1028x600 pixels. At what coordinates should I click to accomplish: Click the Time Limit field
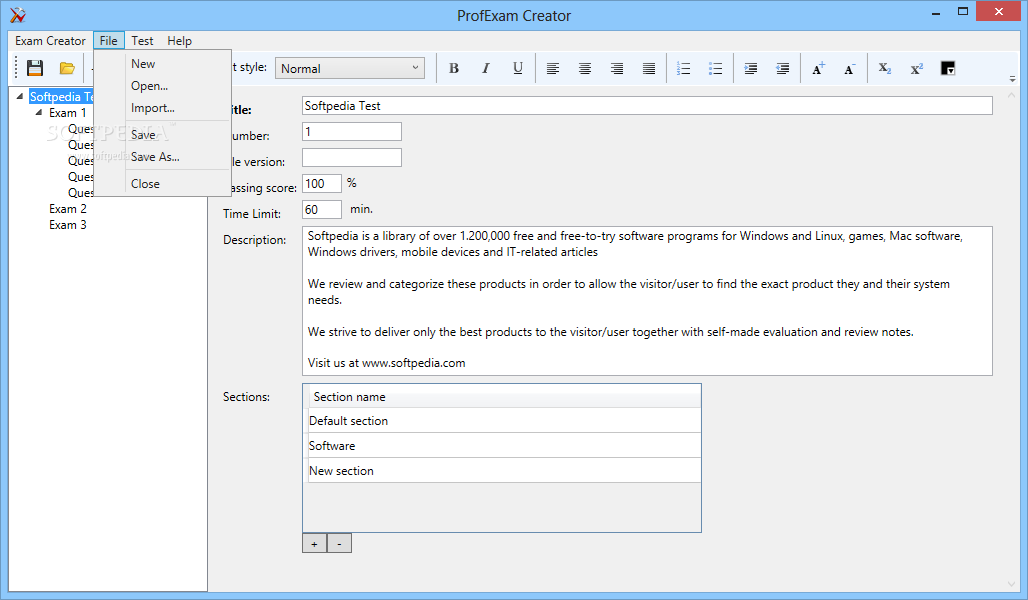tap(322, 210)
